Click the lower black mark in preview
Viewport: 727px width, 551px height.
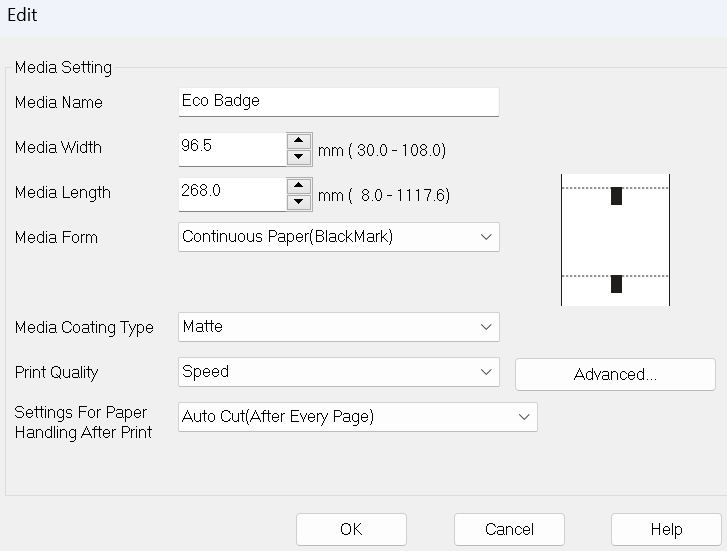(616, 284)
